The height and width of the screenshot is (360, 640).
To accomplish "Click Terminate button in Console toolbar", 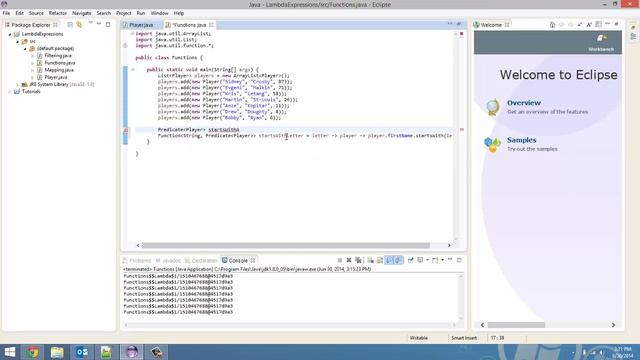I will pos(340,260).
